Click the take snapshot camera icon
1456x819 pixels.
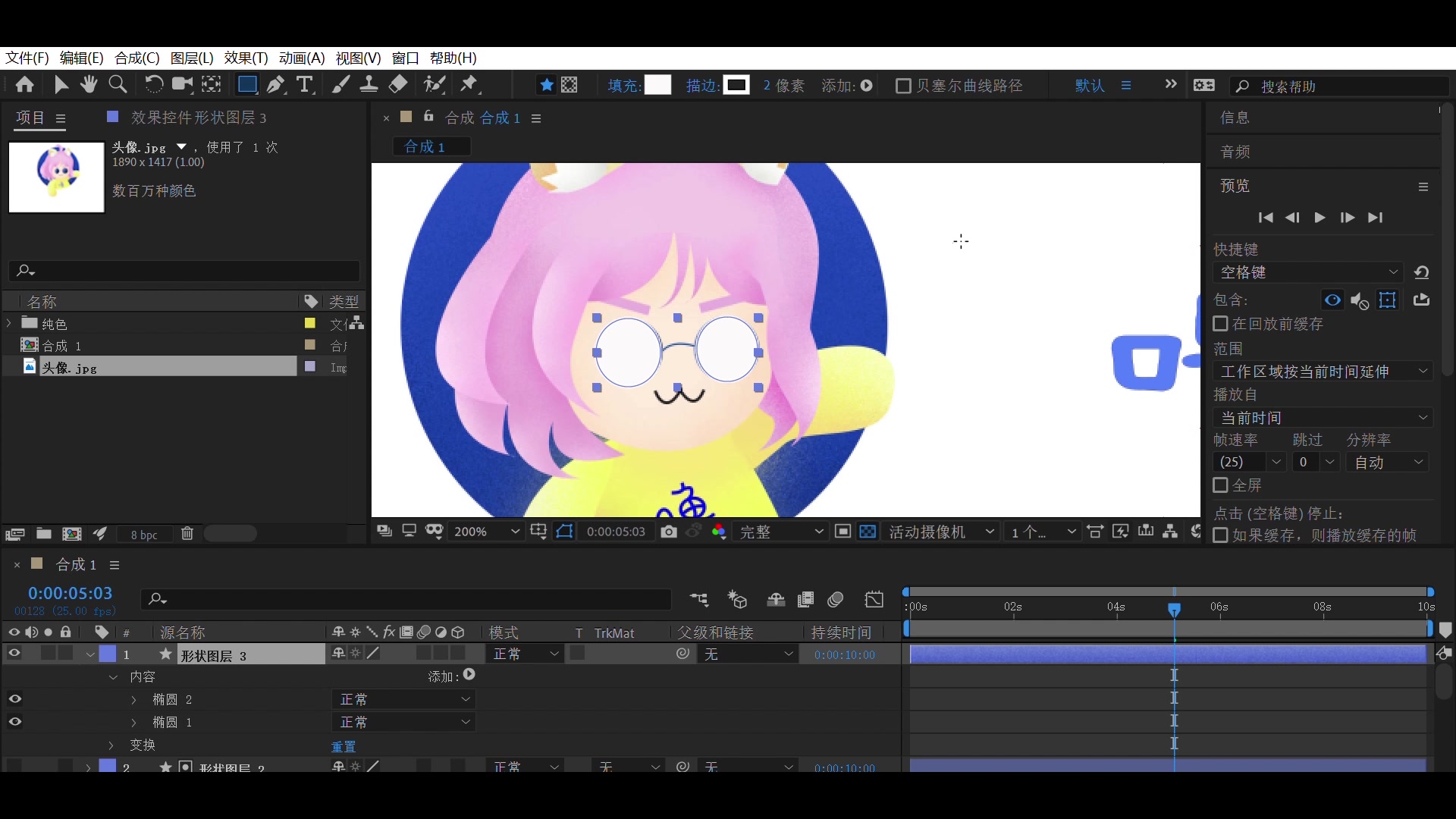[668, 532]
